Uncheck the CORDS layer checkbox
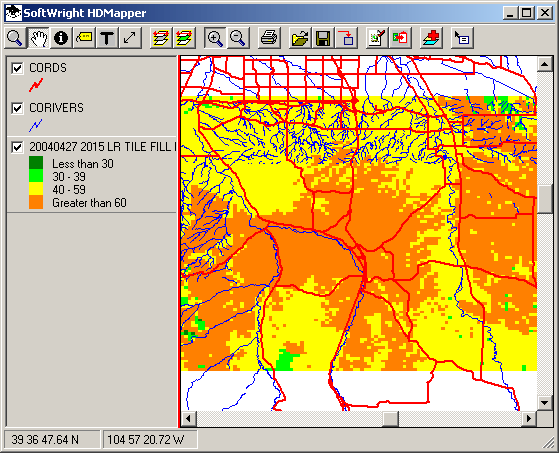The width and height of the screenshot is (559, 453). [x=17, y=68]
